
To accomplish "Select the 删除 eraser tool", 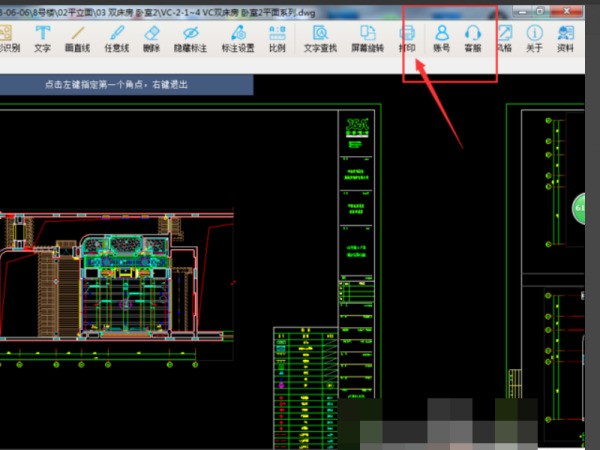I will click(x=152, y=38).
